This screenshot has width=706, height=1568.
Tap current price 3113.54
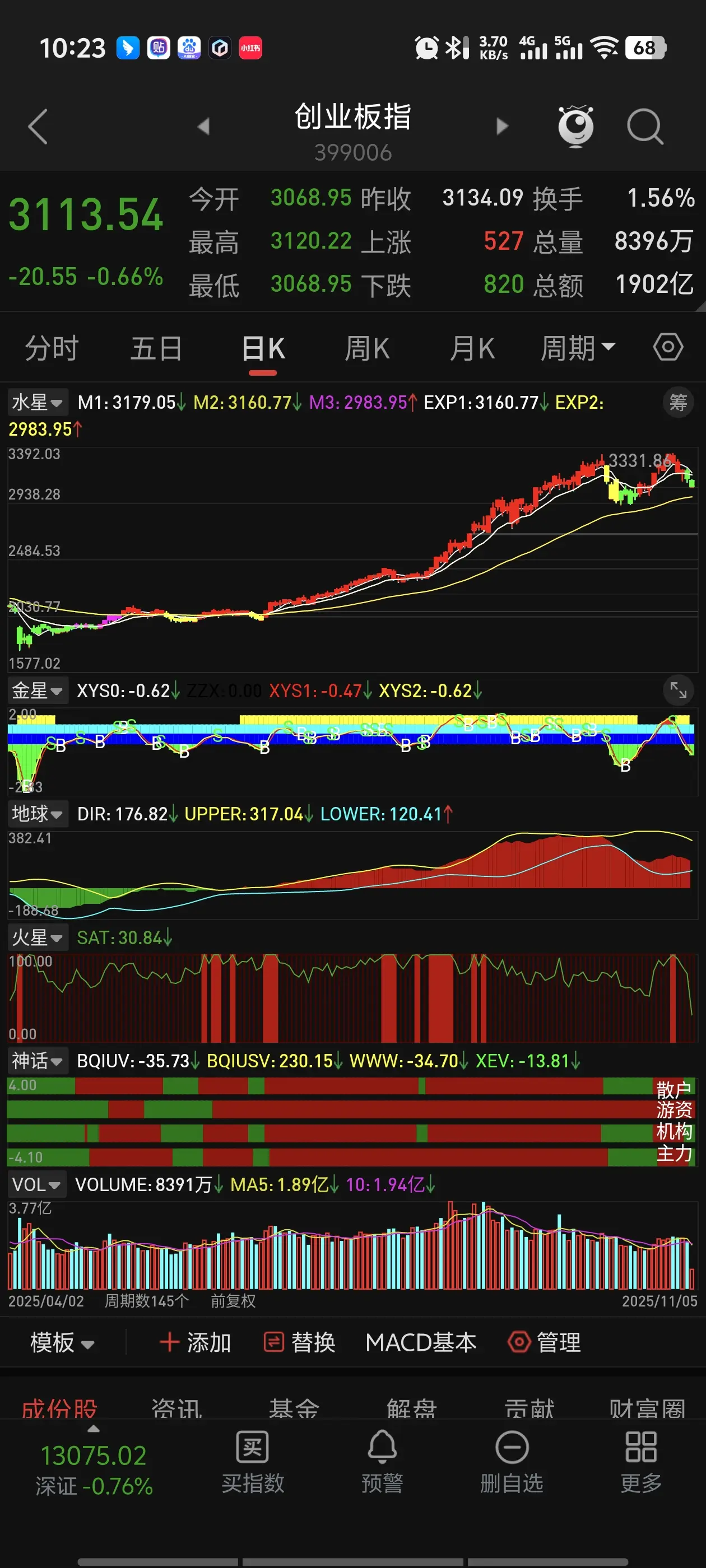click(86, 215)
